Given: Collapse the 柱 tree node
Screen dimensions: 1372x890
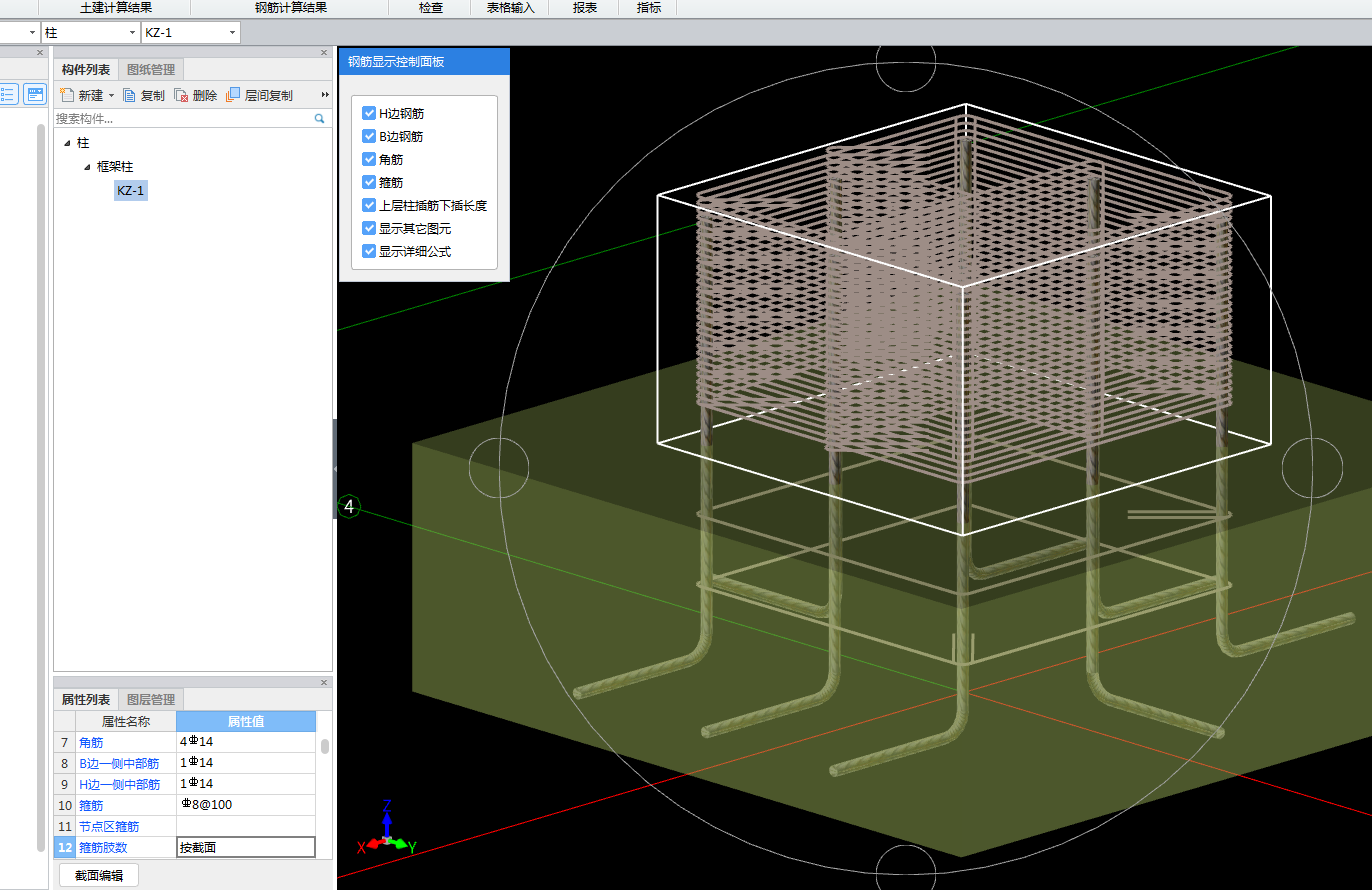Looking at the screenshot, I should [x=67, y=144].
